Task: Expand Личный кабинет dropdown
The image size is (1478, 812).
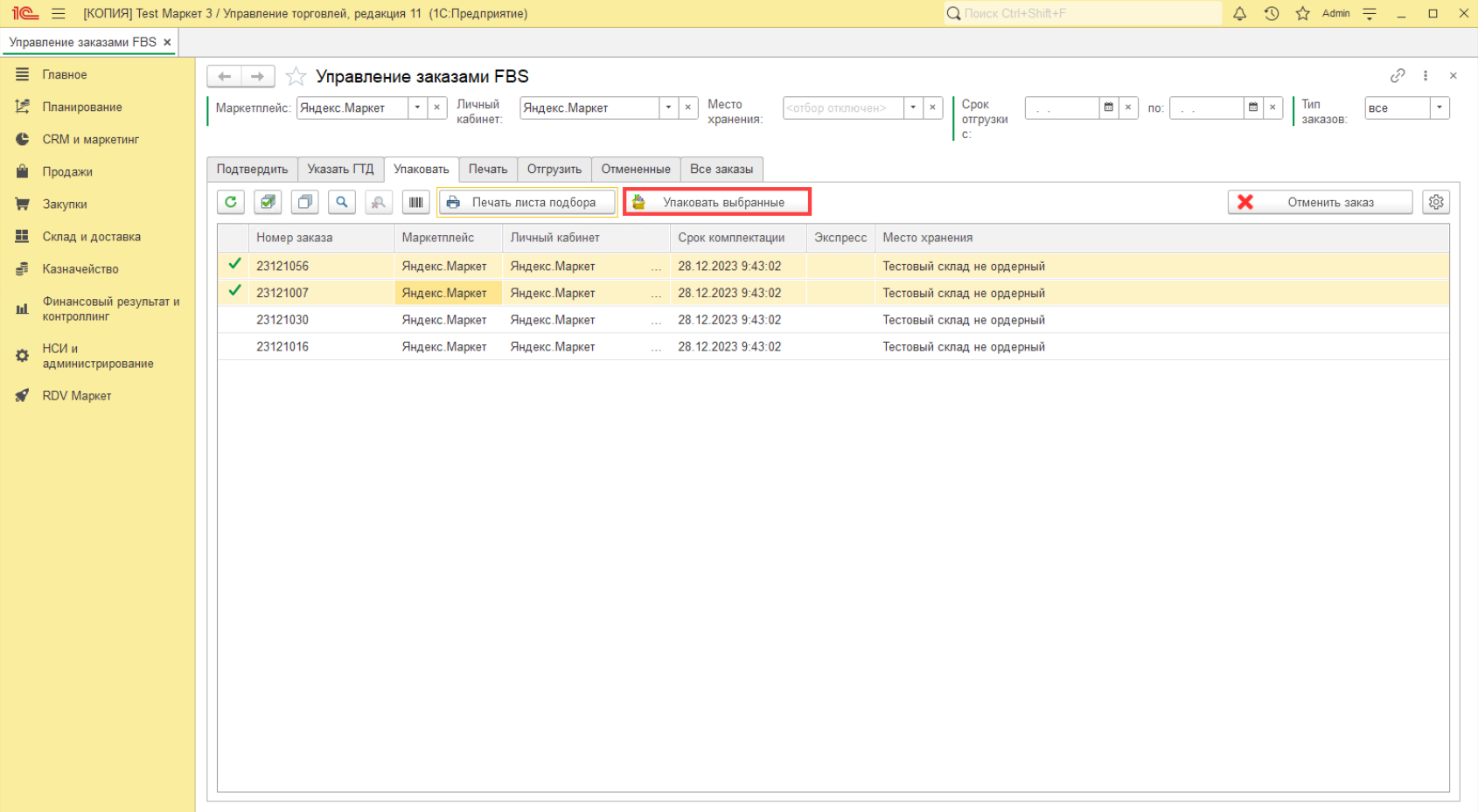Action: [x=668, y=108]
